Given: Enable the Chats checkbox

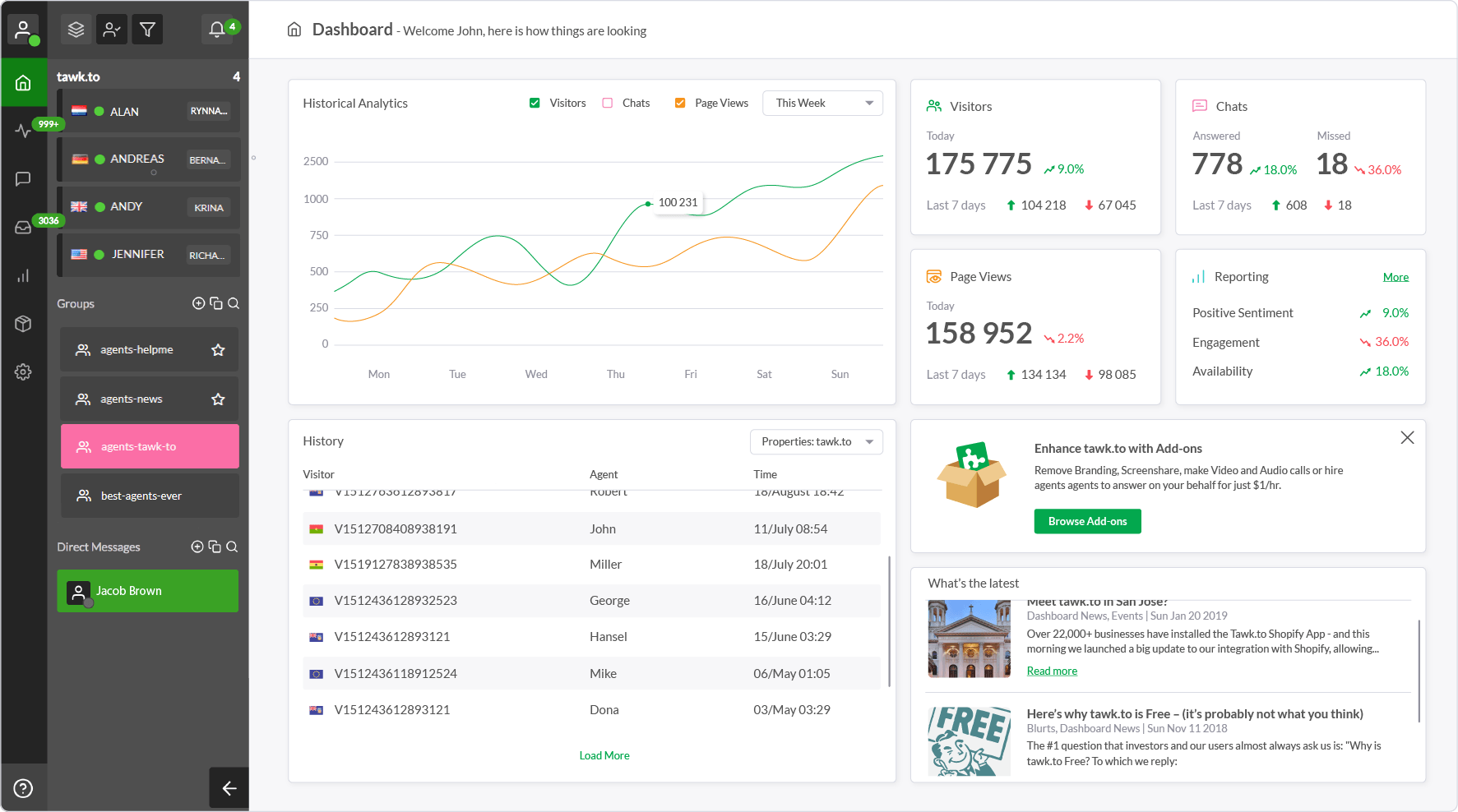Looking at the screenshot, I should point(608,103).
